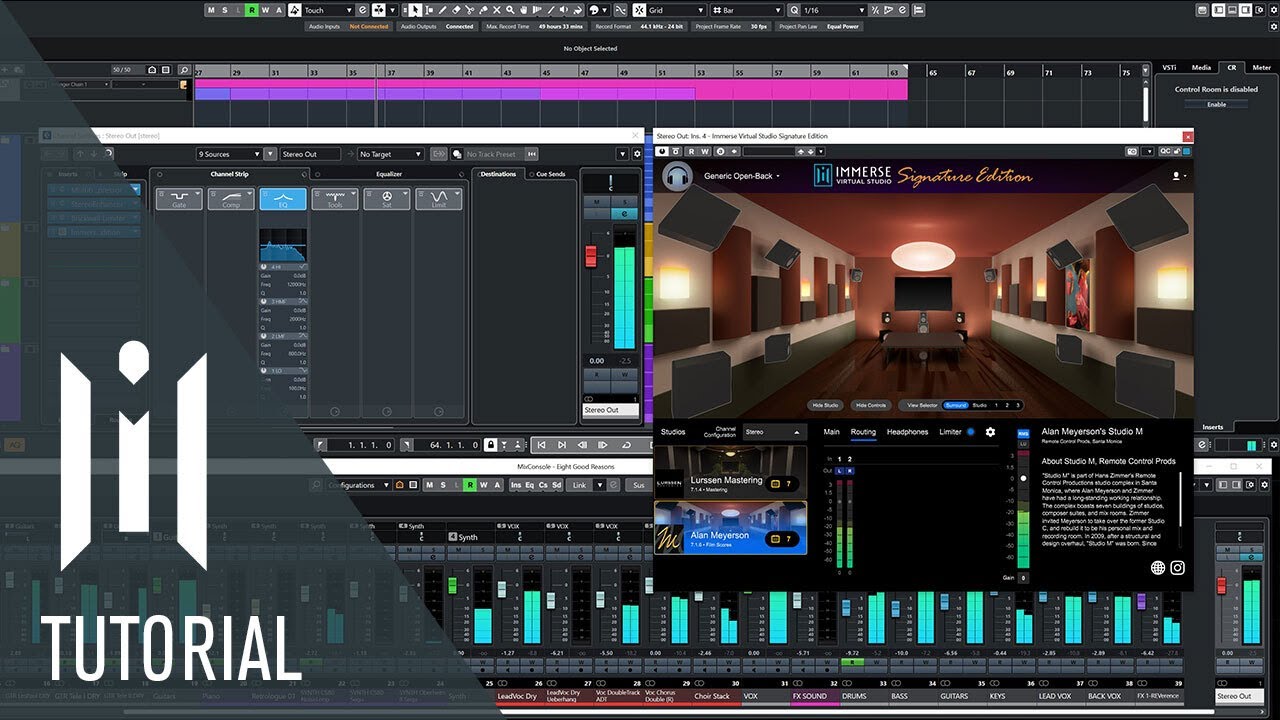Toggle plug-in Read automation R button
1280x720 pixels.
click(x=691, y=151)
